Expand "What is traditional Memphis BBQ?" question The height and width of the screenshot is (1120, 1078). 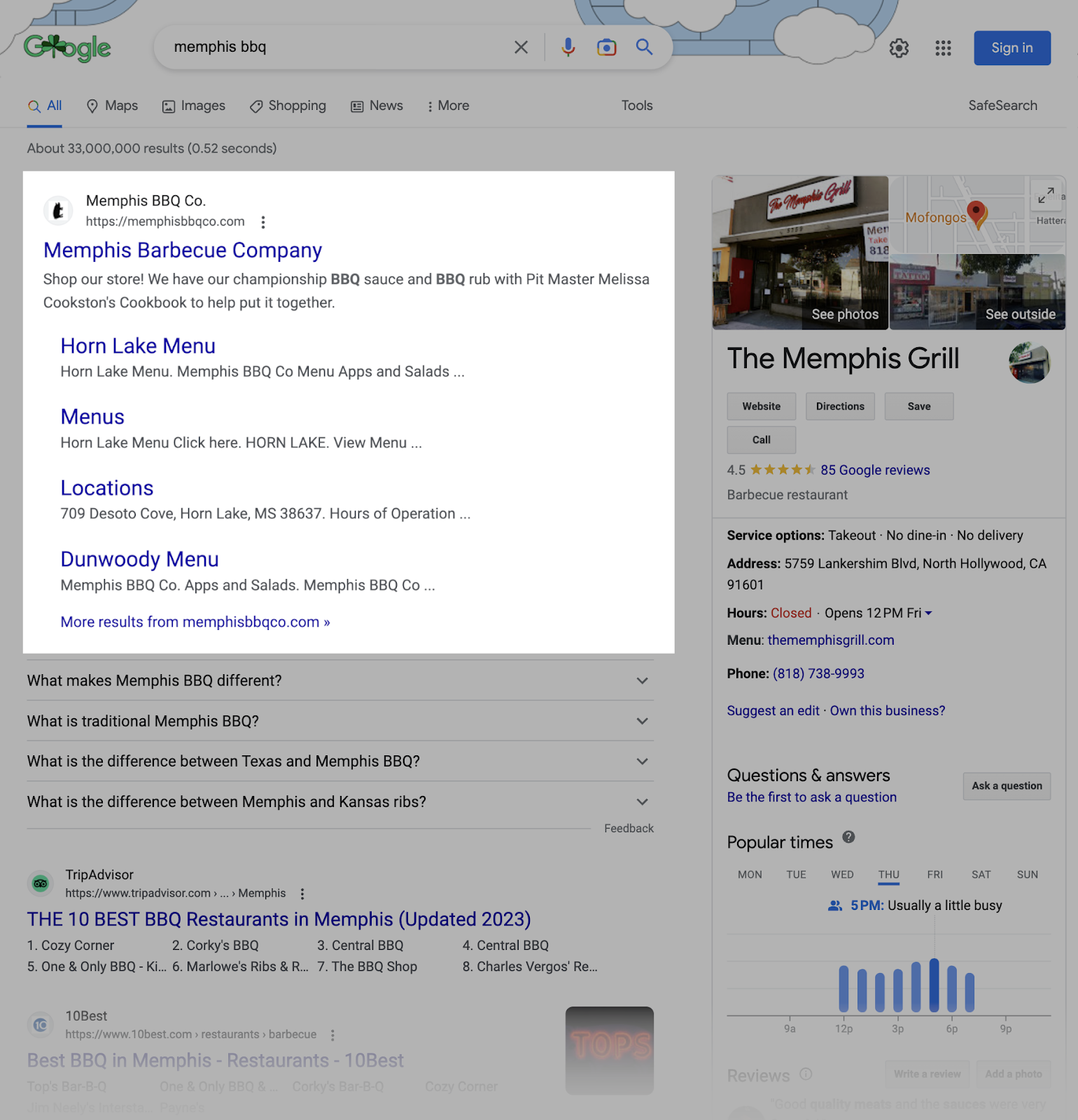pos(642,721)
